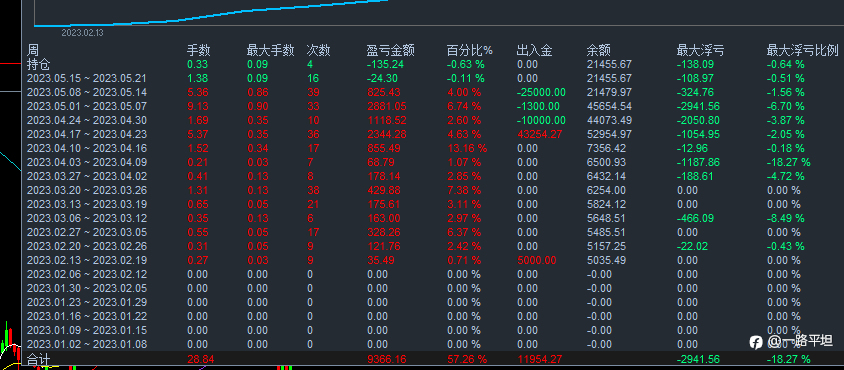Select the 2023.05.01 ~ 2023.05.07 week row
The image size is (844, 370).
[432, 106]
